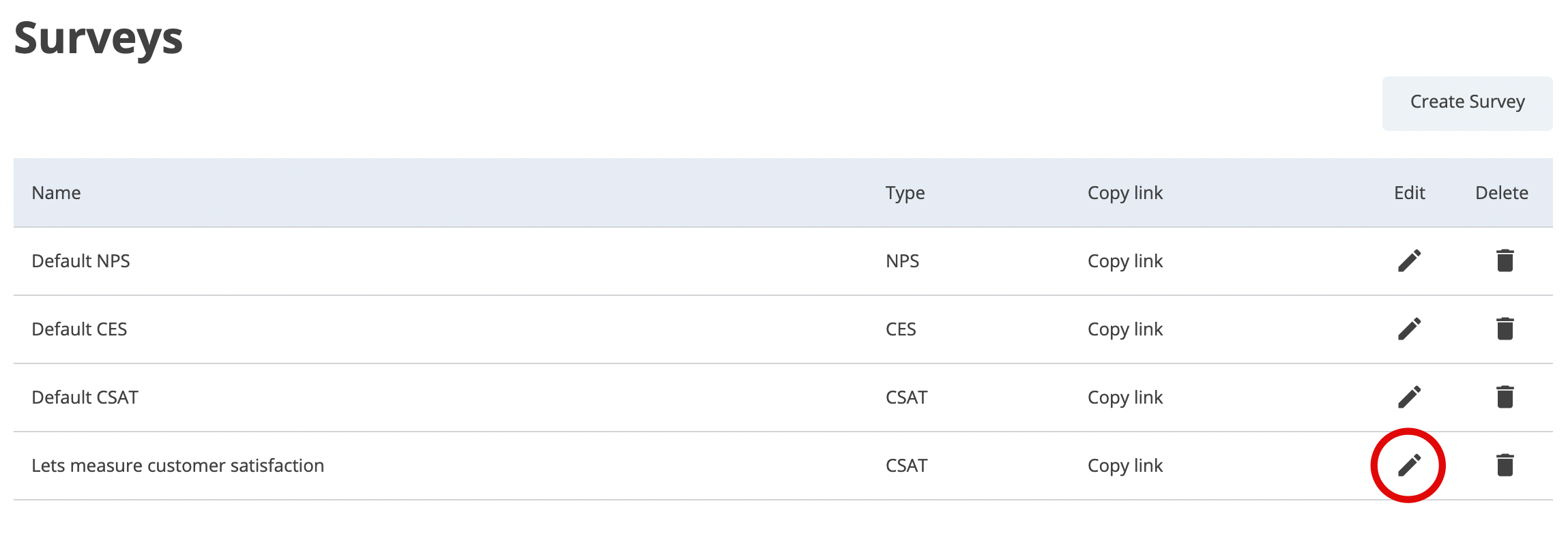Select the Default CES survey name
Screen dimensions: 1568x540
pyautogui.click(x=79, y=329)
